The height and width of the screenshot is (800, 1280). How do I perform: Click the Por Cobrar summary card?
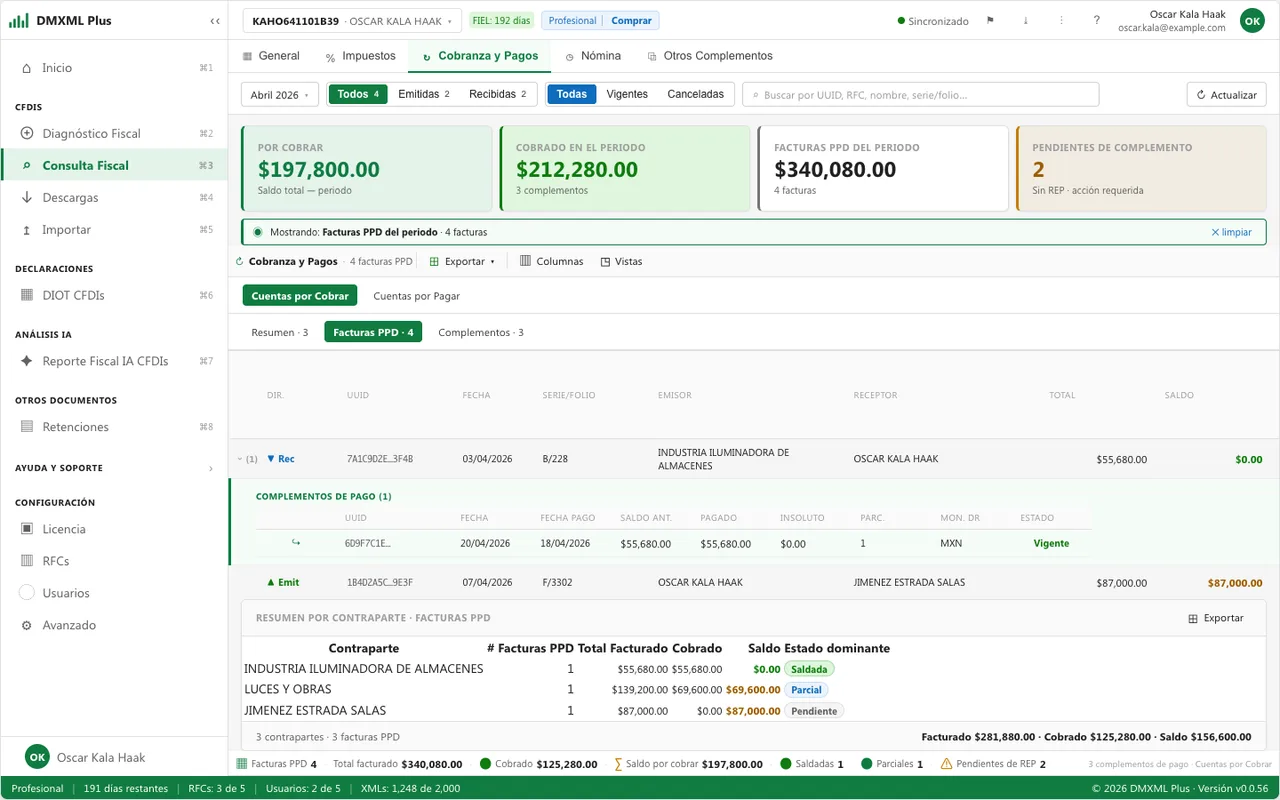click(x=366, y=168)
